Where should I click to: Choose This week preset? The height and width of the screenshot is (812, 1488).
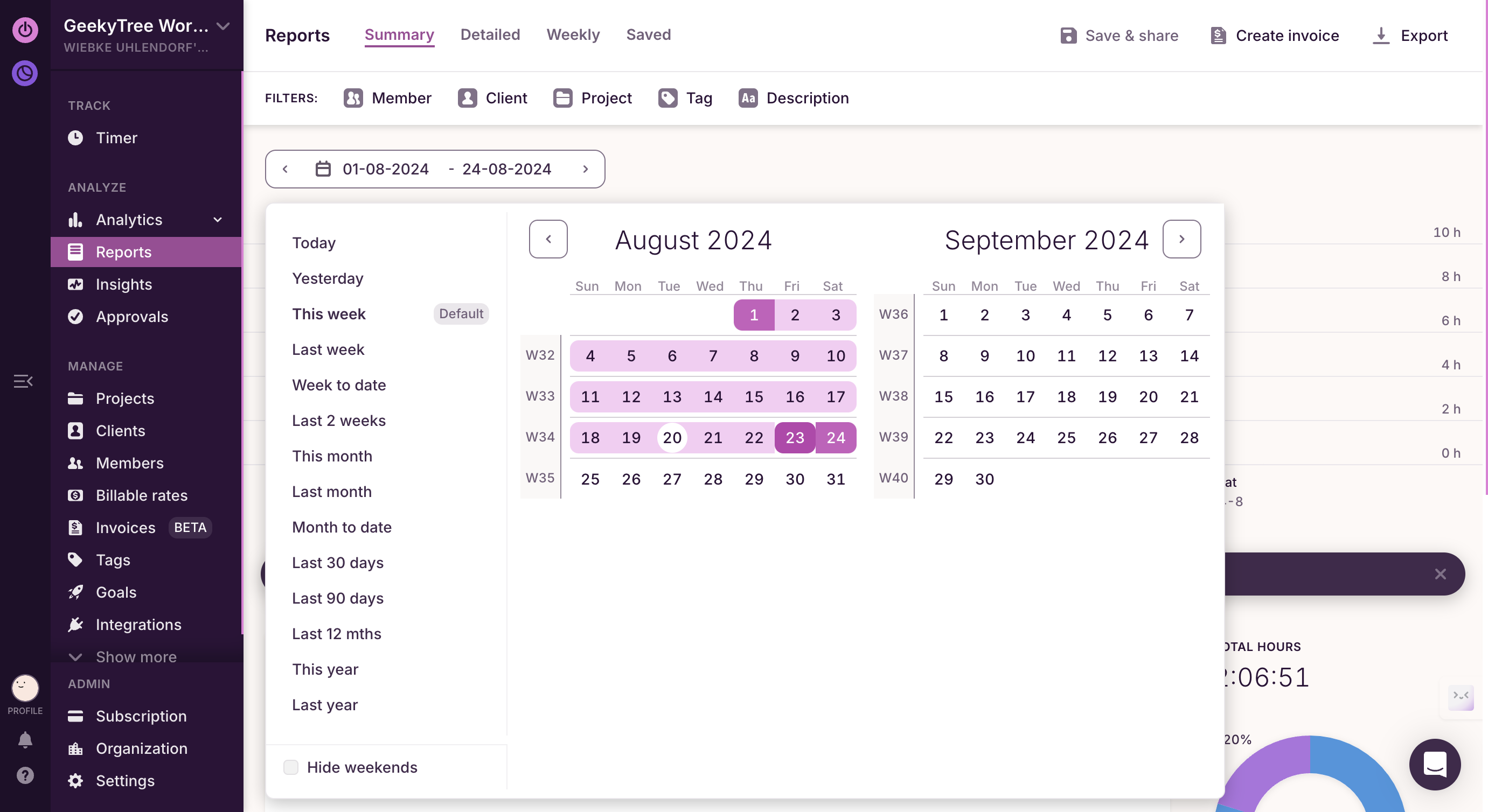click(x=329, y=313)
